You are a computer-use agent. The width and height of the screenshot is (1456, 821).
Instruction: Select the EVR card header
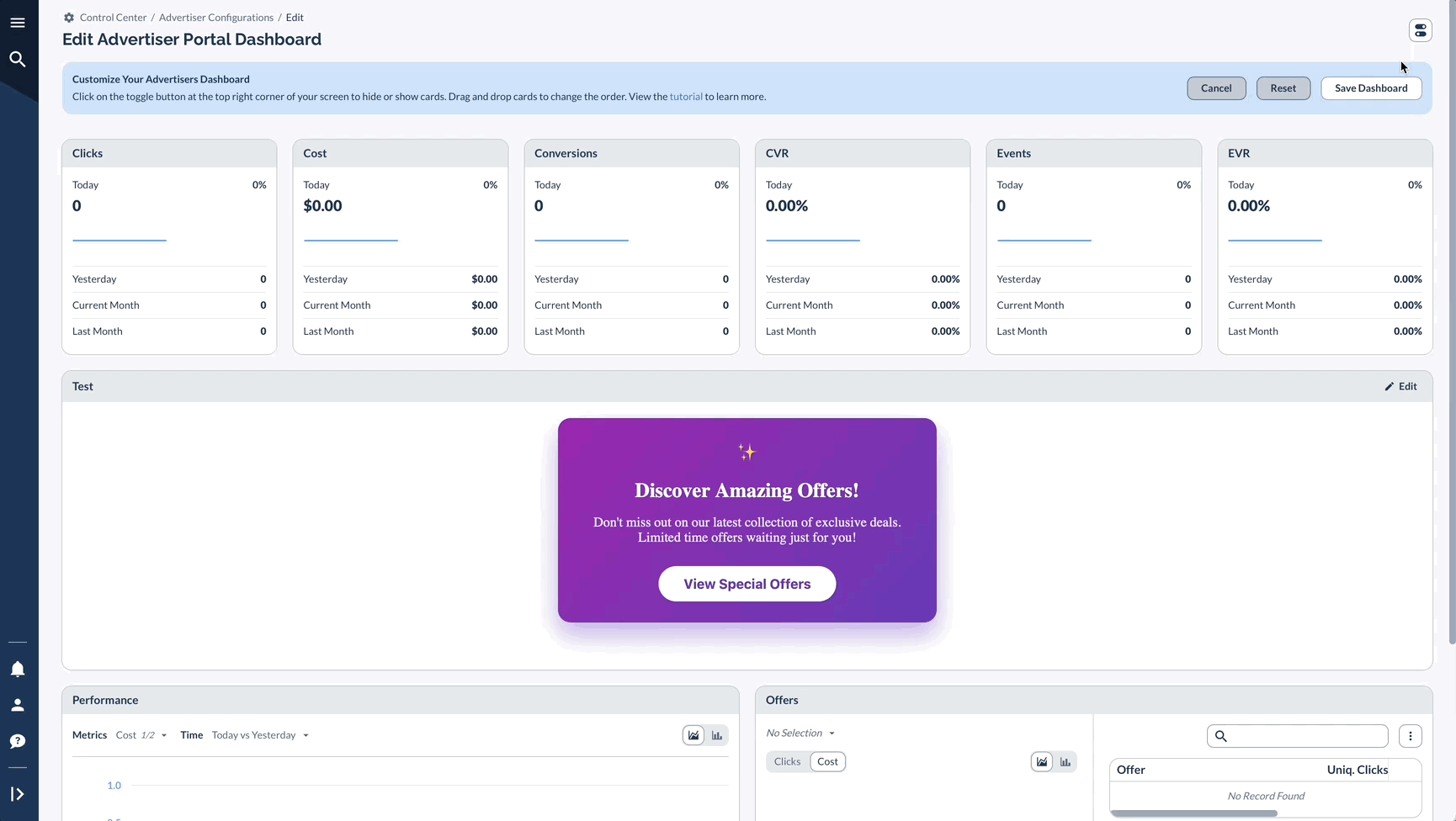(x=1325, y=153)
